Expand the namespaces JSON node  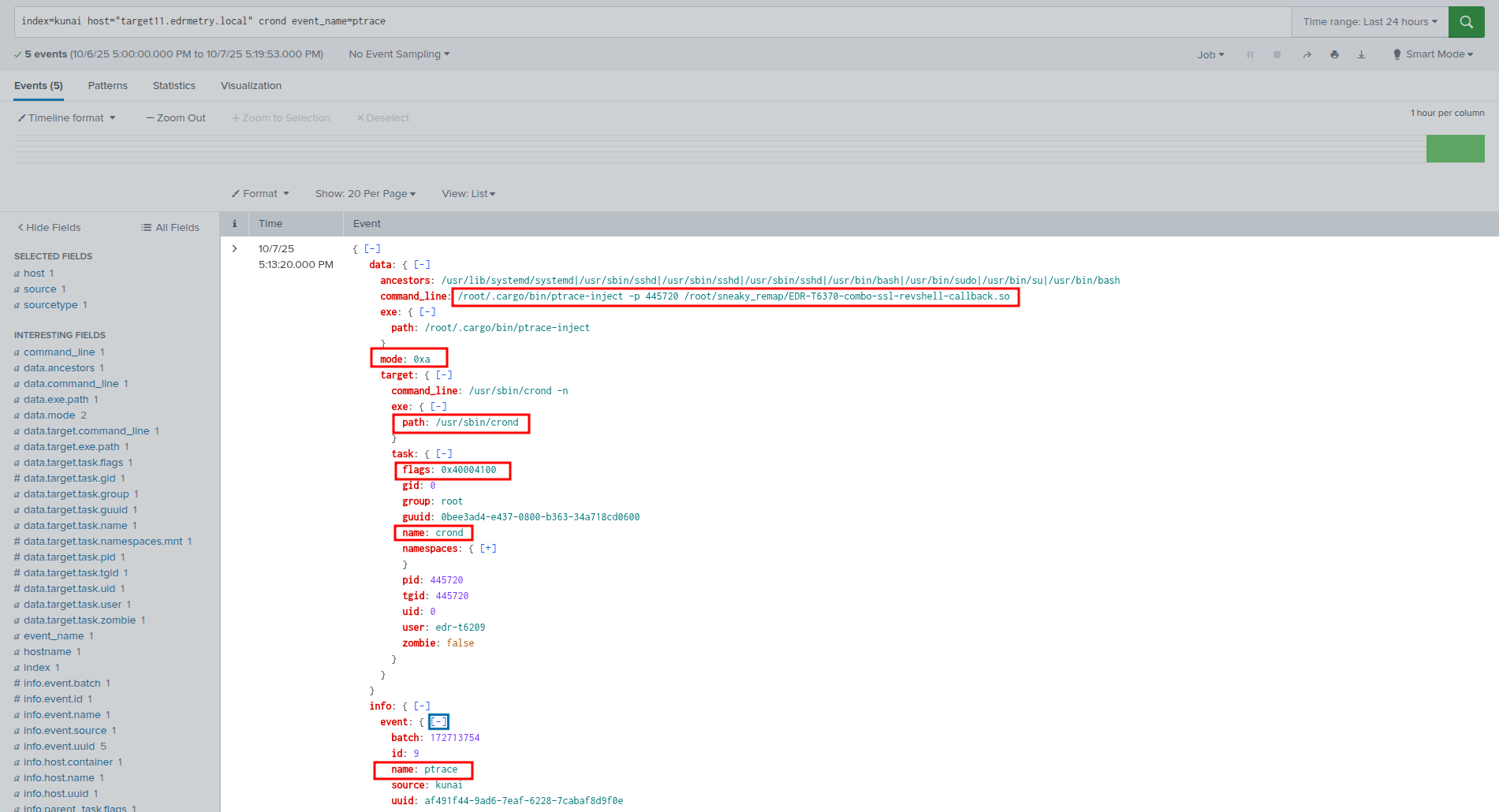pos(488,549)
